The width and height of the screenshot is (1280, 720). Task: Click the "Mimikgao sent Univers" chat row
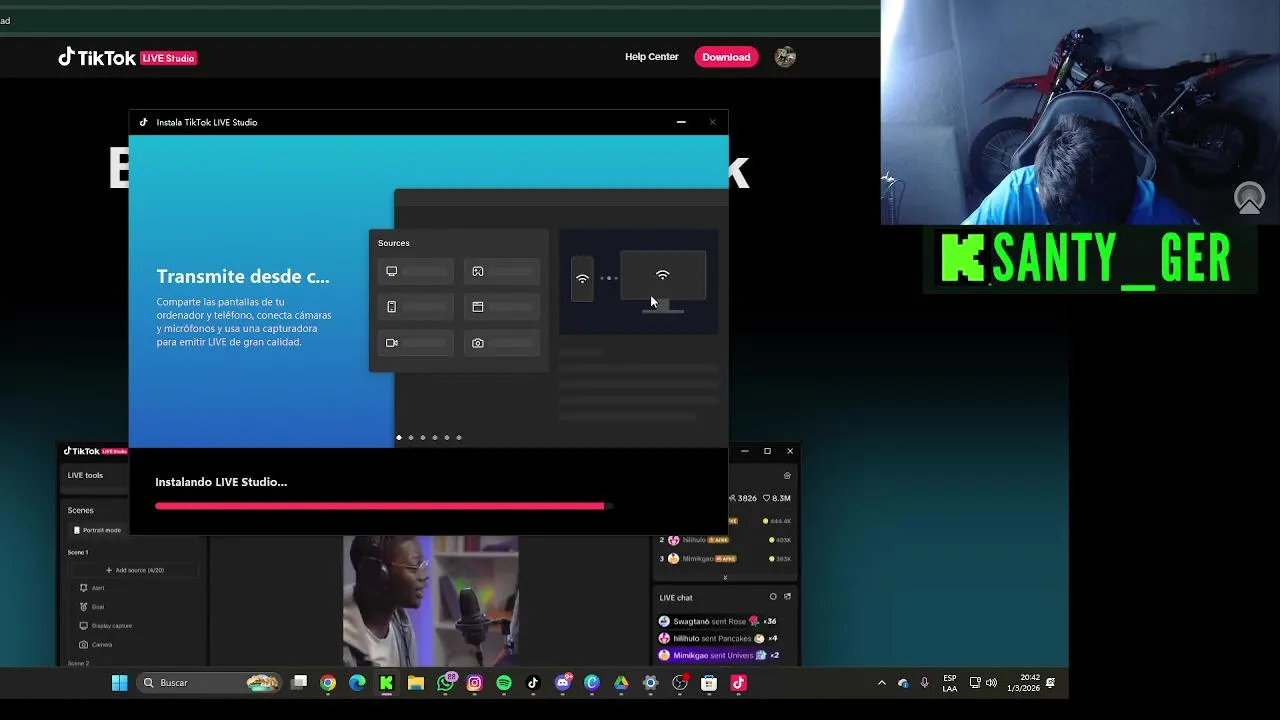(x=718, y=655)
